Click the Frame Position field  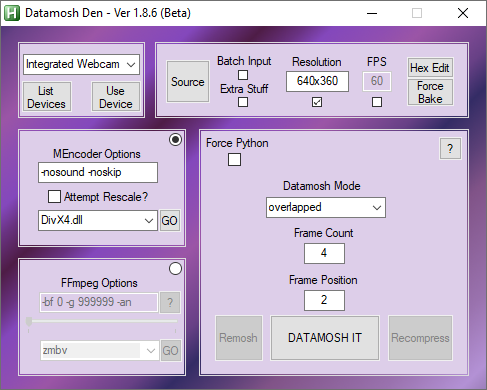pyautogui.click(x=324, y=300)
